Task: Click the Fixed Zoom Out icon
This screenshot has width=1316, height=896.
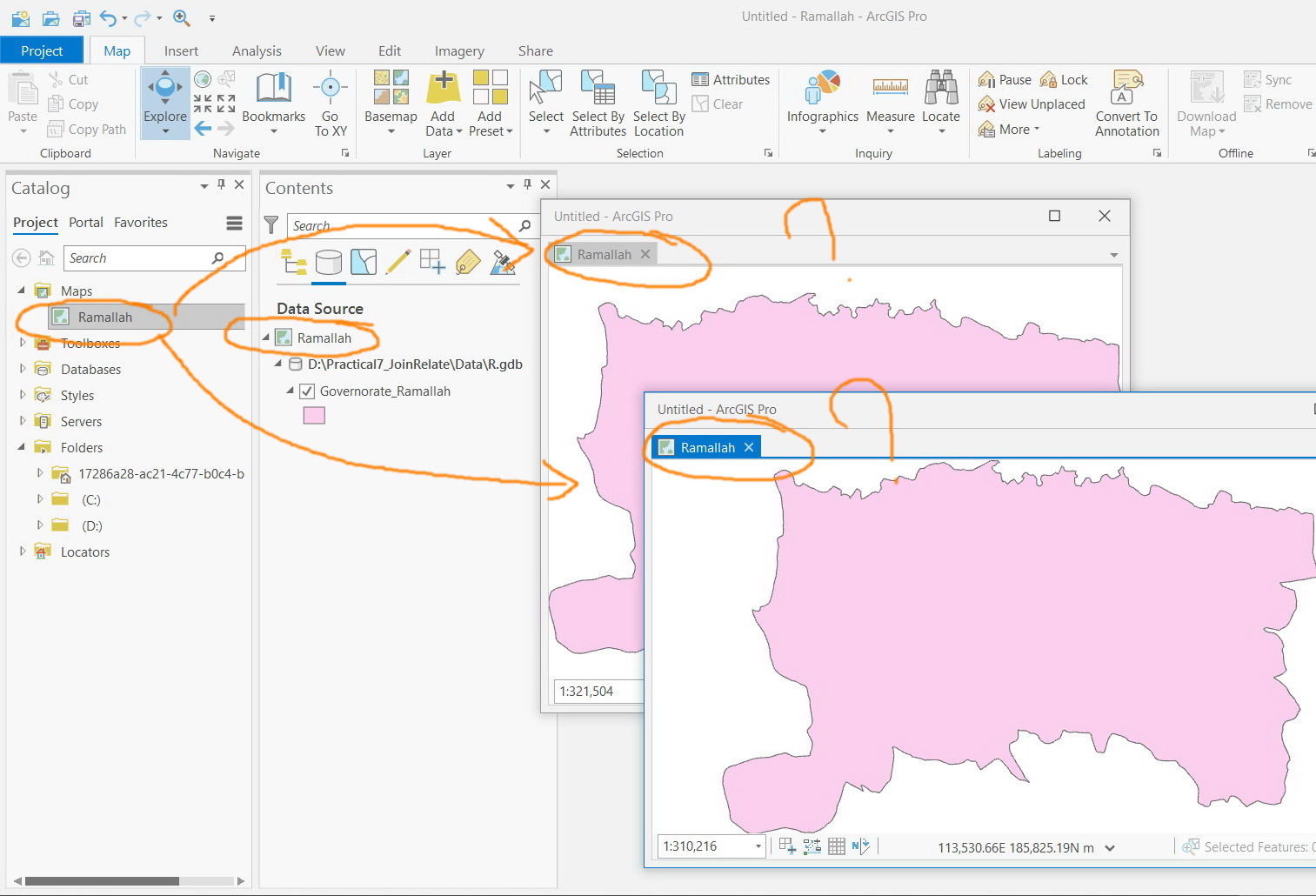Action: pyautogui.click(x=226, y=104)
